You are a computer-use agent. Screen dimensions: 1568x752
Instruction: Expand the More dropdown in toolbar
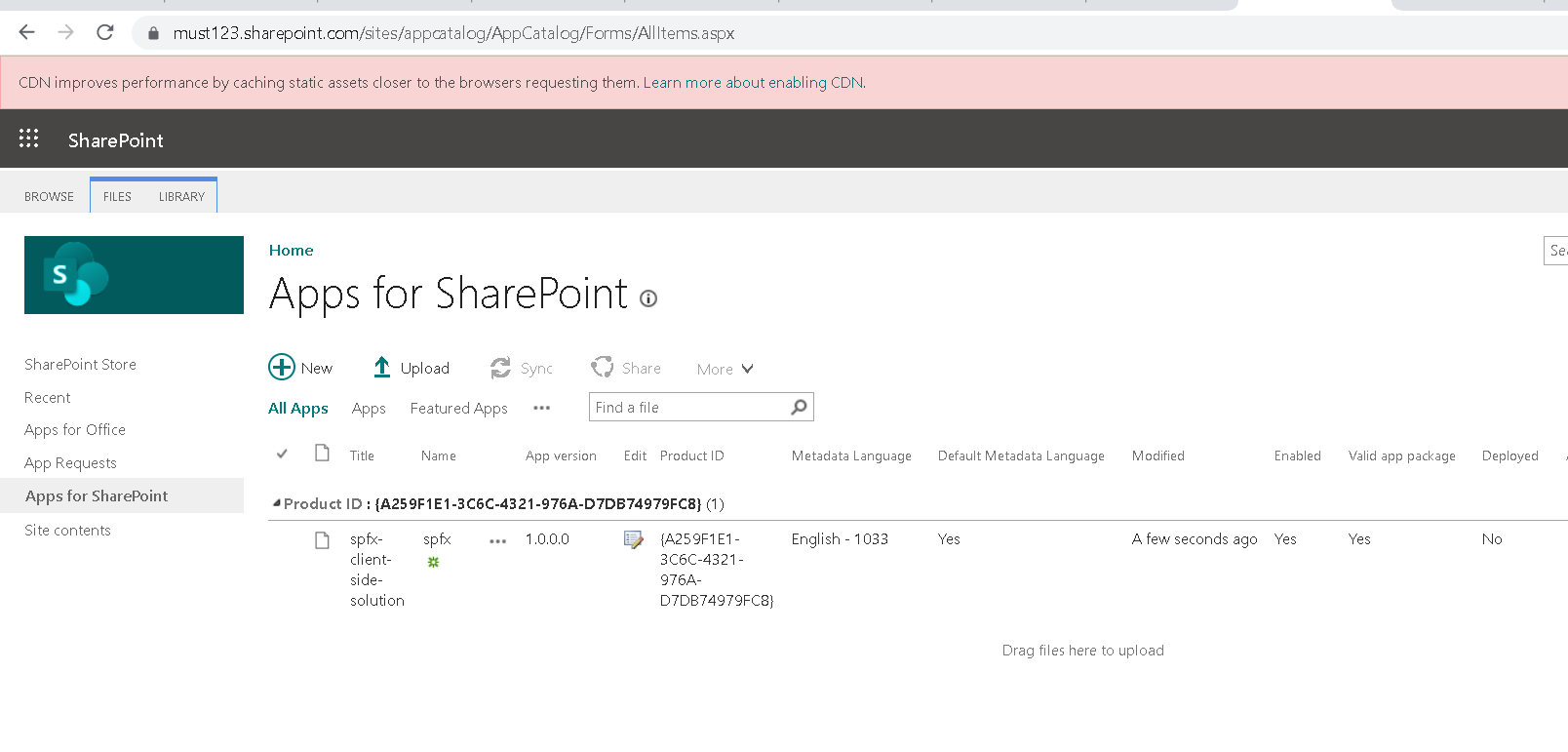[725, 369]
